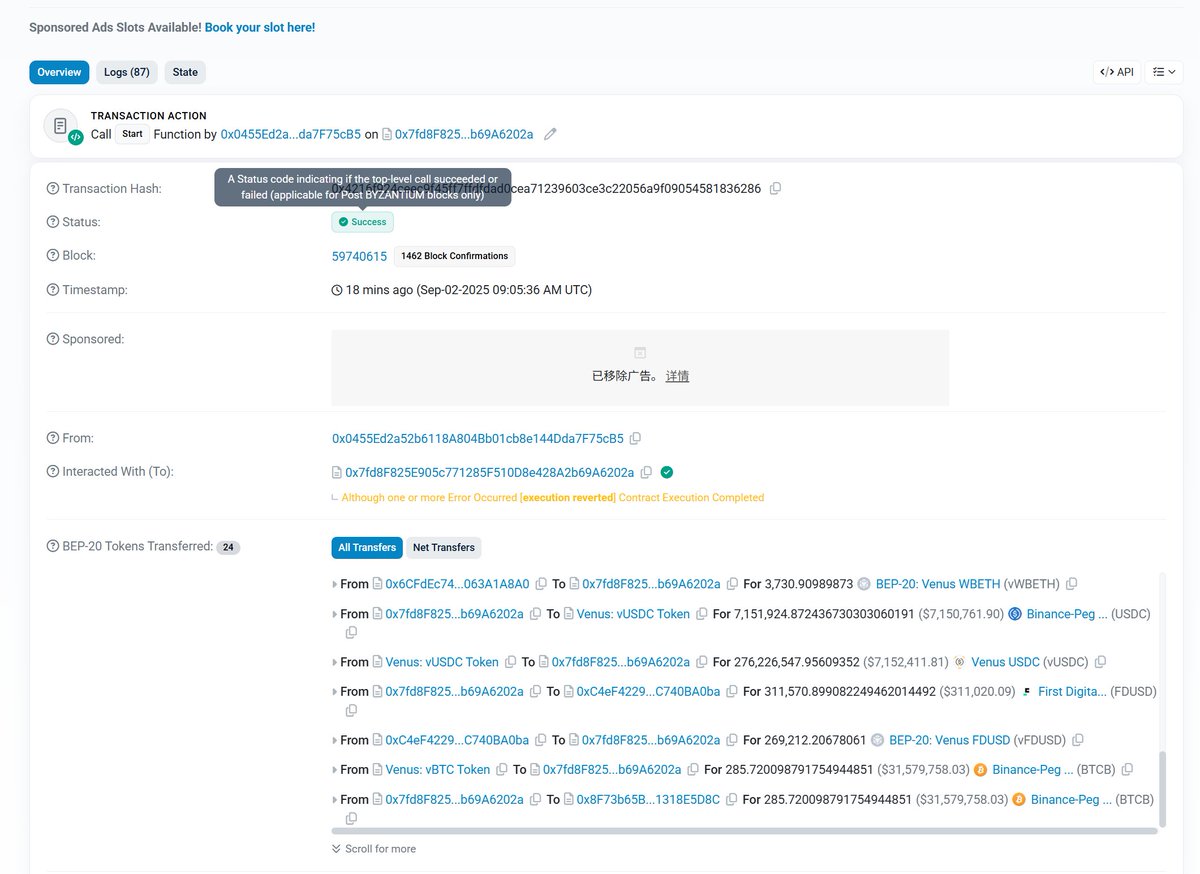Screen dimensions: 1200x874
Task: Copy the 0x6CFdEc74...063A1A8A0 sender address
Action: [x=541, y=584]
